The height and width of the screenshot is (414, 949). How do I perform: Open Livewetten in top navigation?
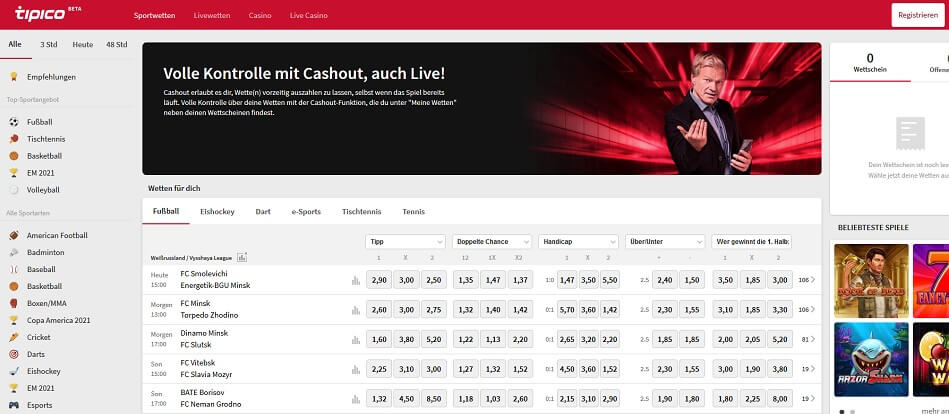click(x=212, y=15)
